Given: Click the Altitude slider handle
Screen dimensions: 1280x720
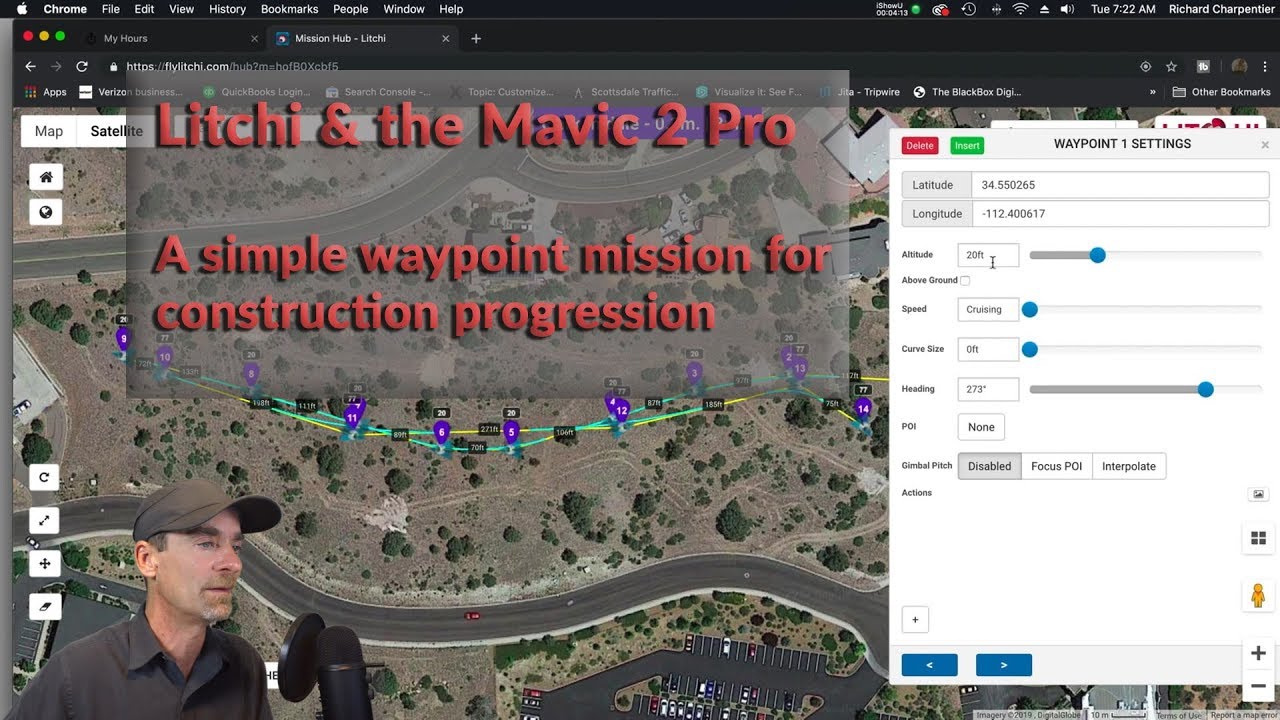Looking at the screenshot, I should (1097, 255).
